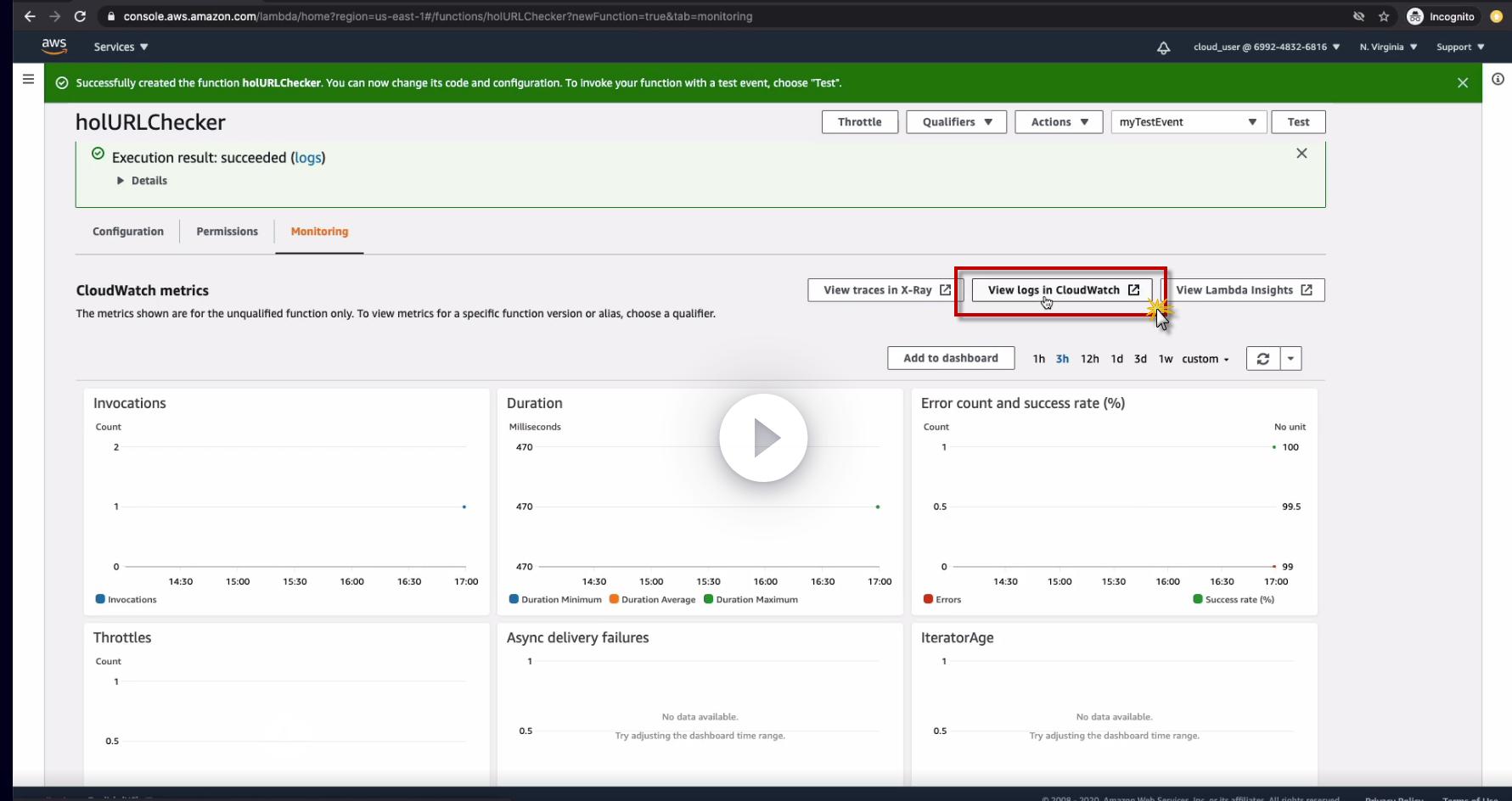Click View logs in CloudWatch
1512x801 pixels.
(x=1062, y=290)
